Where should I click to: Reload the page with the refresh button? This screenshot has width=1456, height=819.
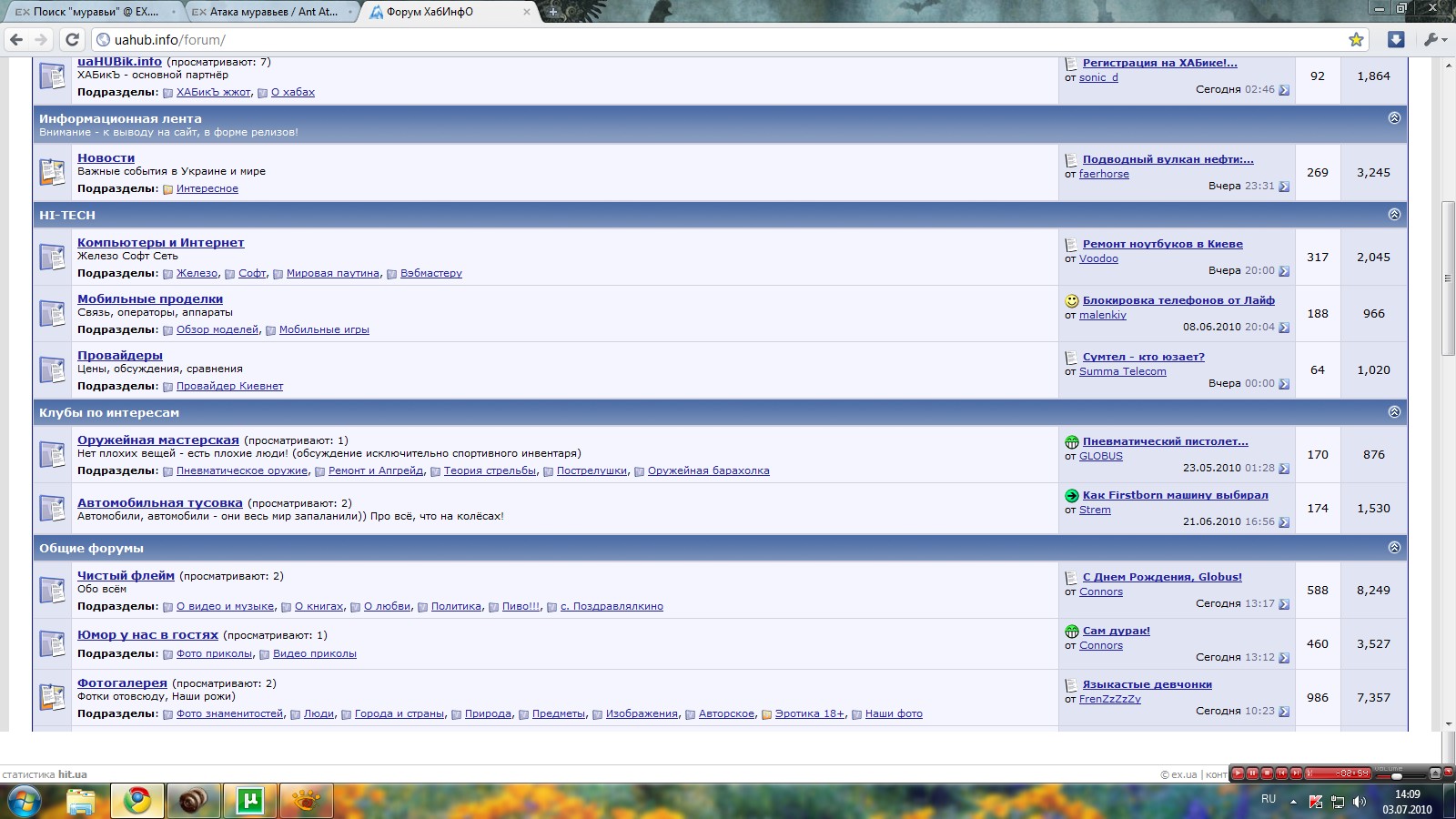pyautogui.click(x=73, y=40)
